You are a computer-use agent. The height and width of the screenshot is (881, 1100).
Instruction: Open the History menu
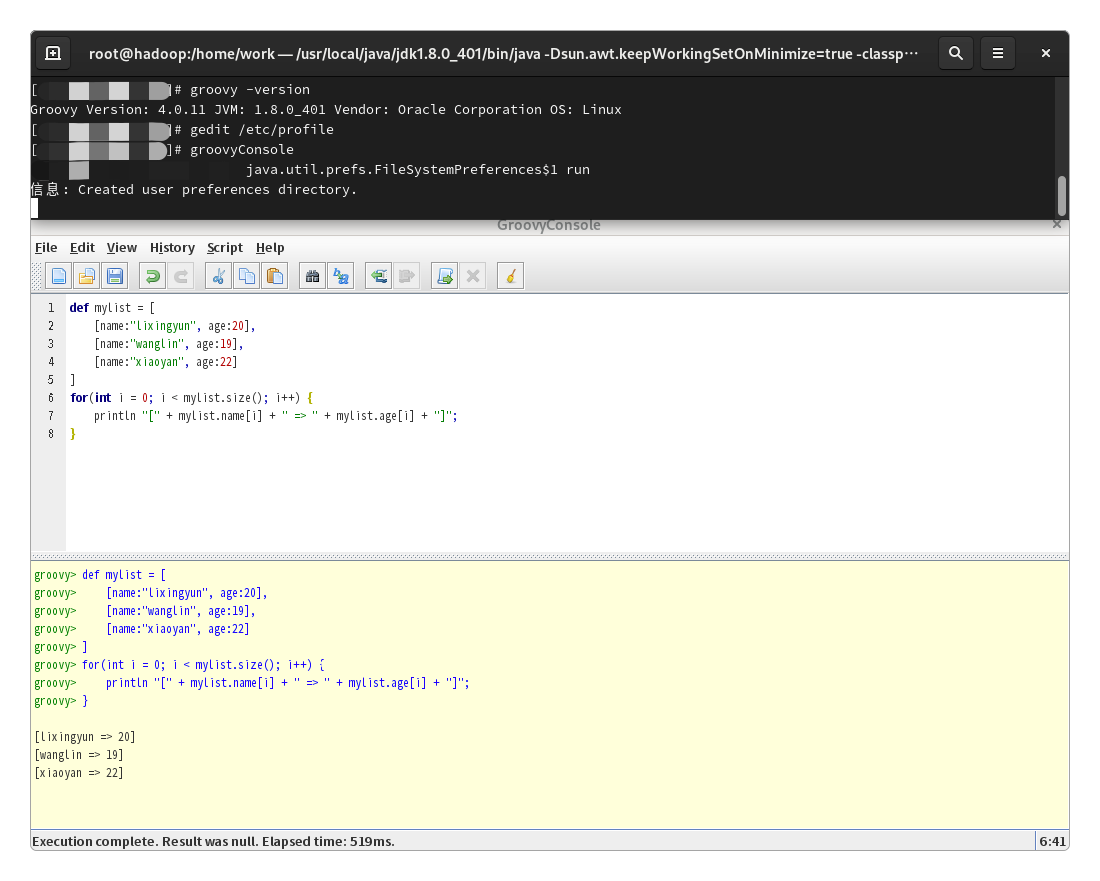click(172, 248)
